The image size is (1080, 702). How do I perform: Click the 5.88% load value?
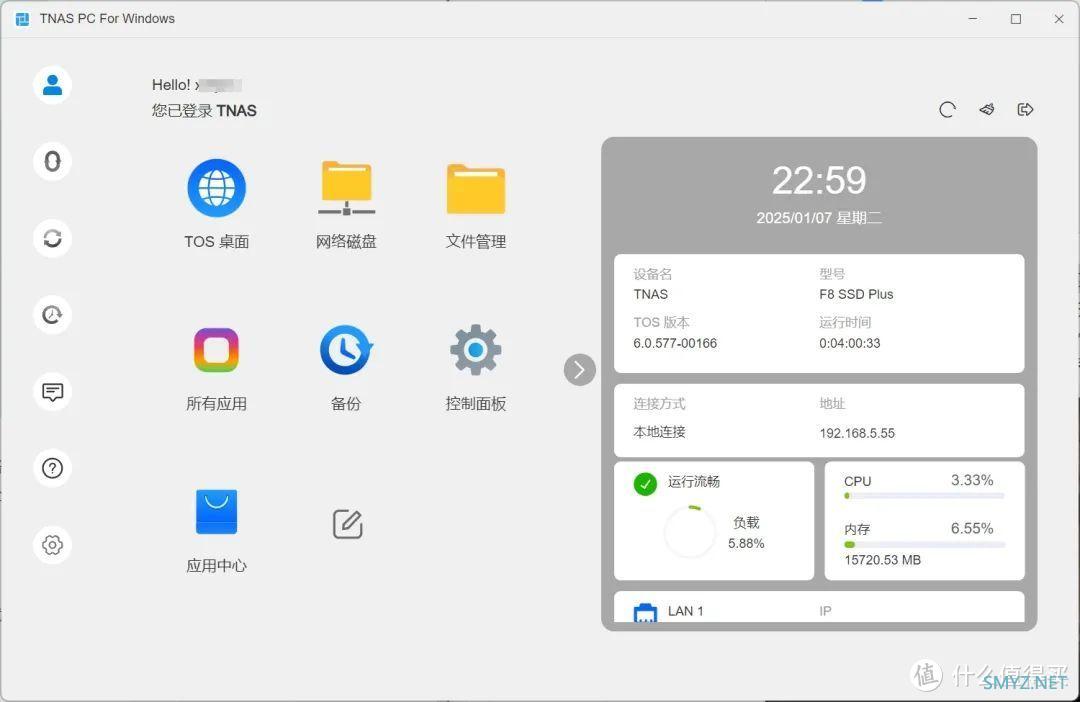[x=746, y=544]
